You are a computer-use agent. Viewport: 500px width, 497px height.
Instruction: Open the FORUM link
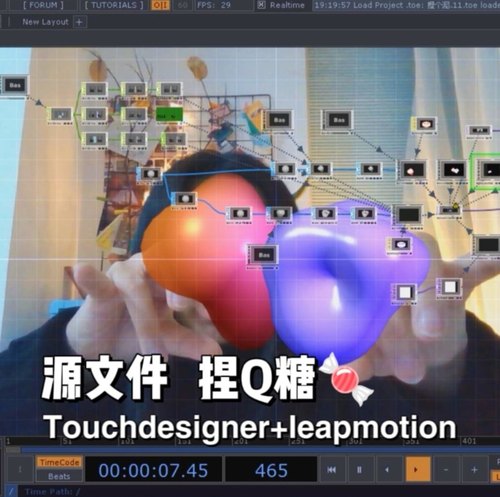tap(43, 5)
